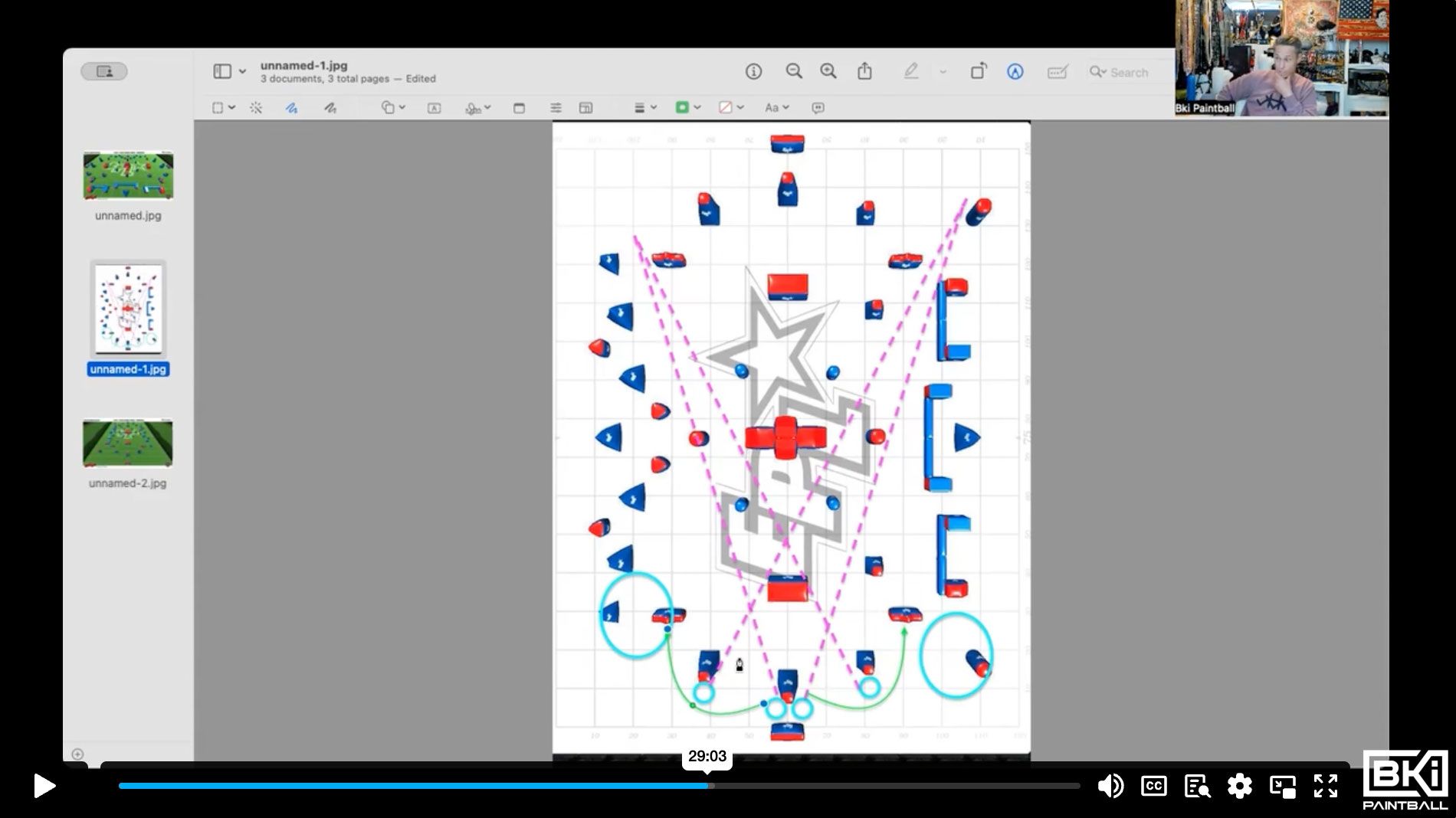This screenshot has height=818, width=1456.
Task: Open the Share icon in Preview toolbar
Action: pos(864,71)
